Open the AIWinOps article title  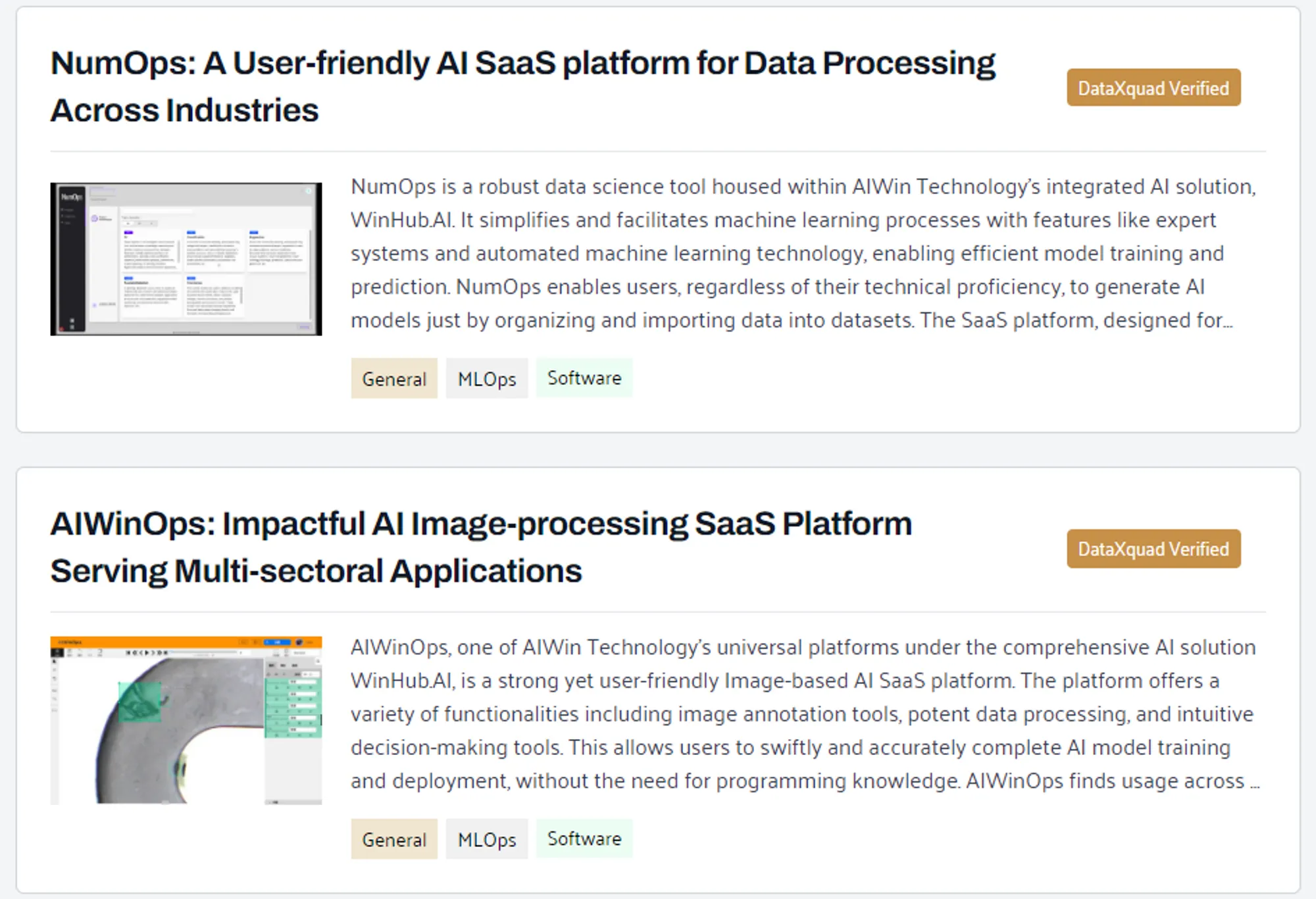tap(481, 547)
